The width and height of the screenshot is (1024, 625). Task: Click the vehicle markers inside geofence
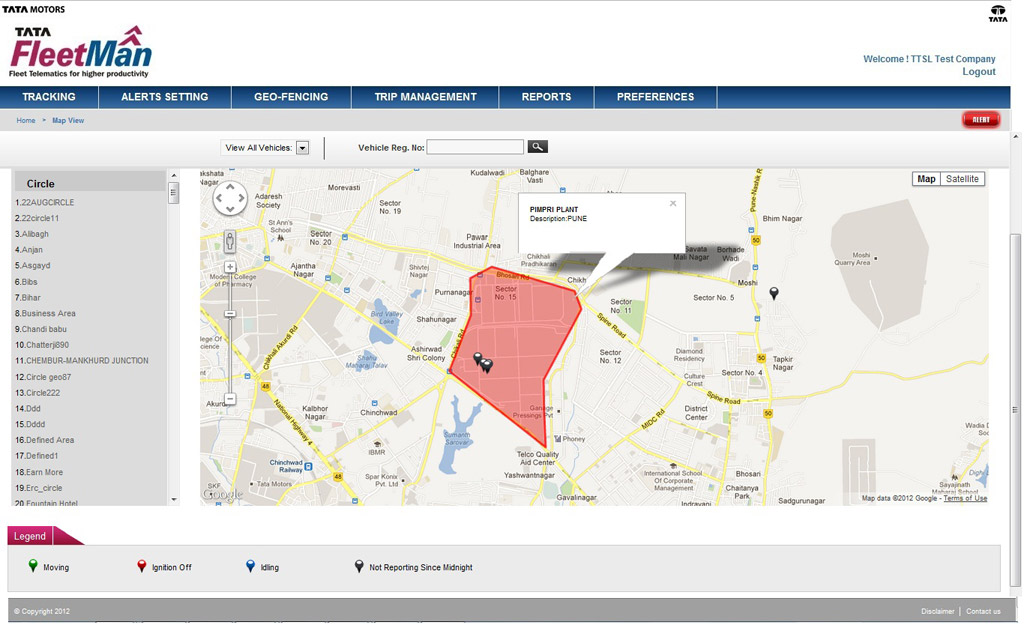[483, 363]
